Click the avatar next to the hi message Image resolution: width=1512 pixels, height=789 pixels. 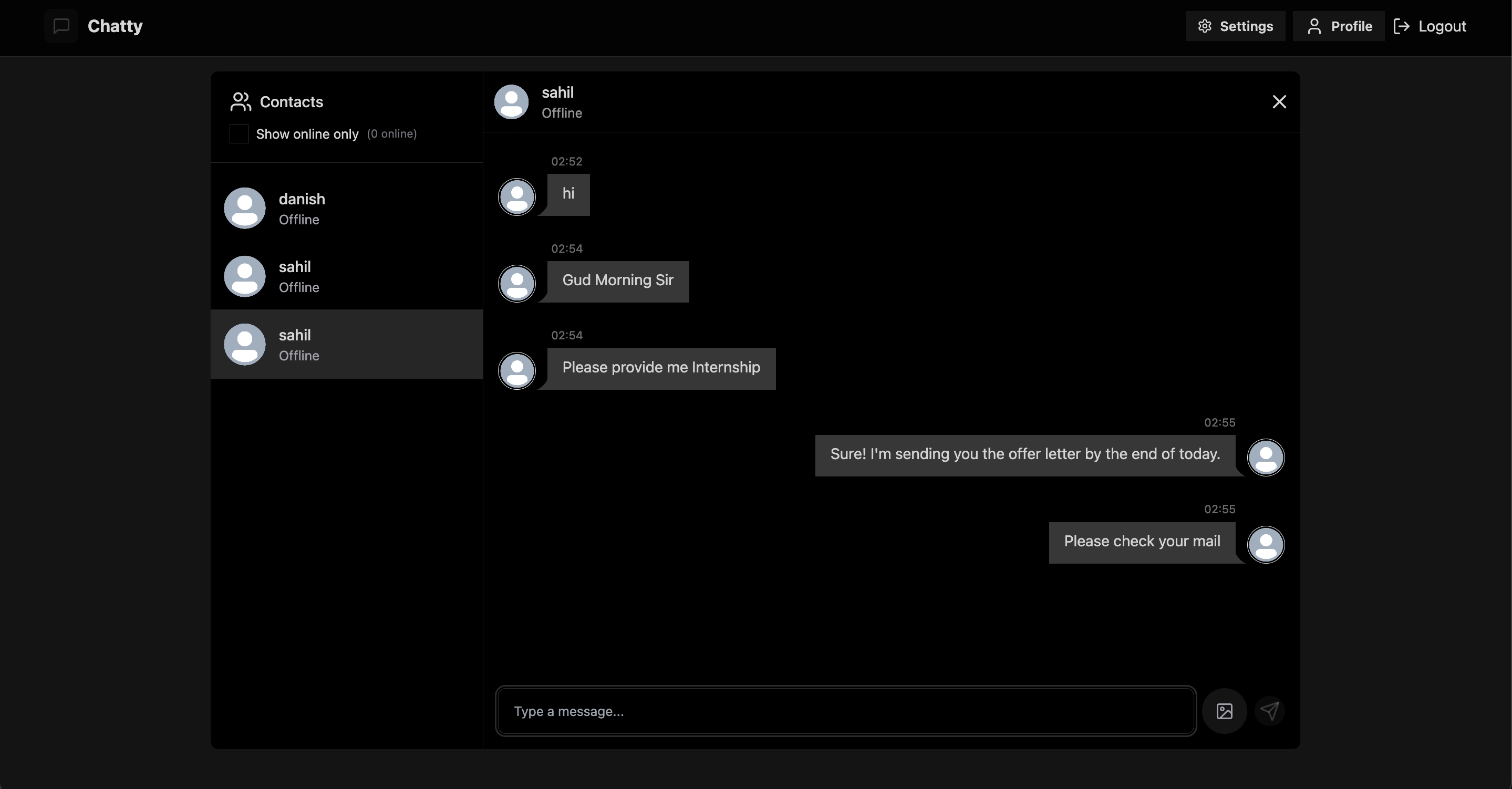[x=516, y=196]
